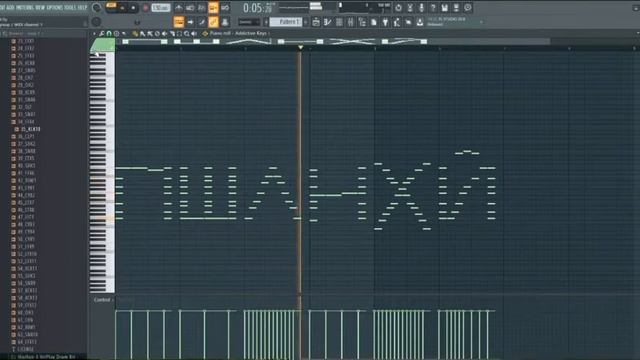This screenshot has width=640, height=360.
Task: Open the Mixer view icon
Action: tap(350, 22)
